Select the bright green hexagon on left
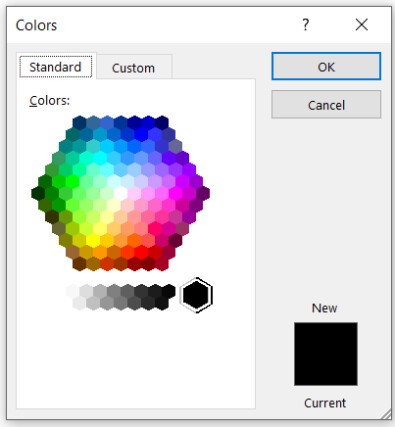Image resolution: width=395 pixels, height=427 pixels. coord(72,182)
